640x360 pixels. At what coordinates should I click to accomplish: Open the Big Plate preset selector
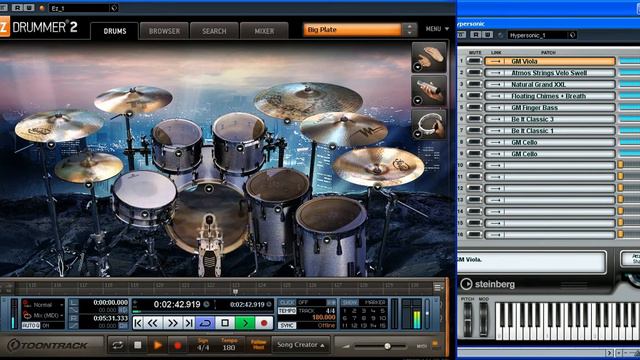tap(352, 30)
